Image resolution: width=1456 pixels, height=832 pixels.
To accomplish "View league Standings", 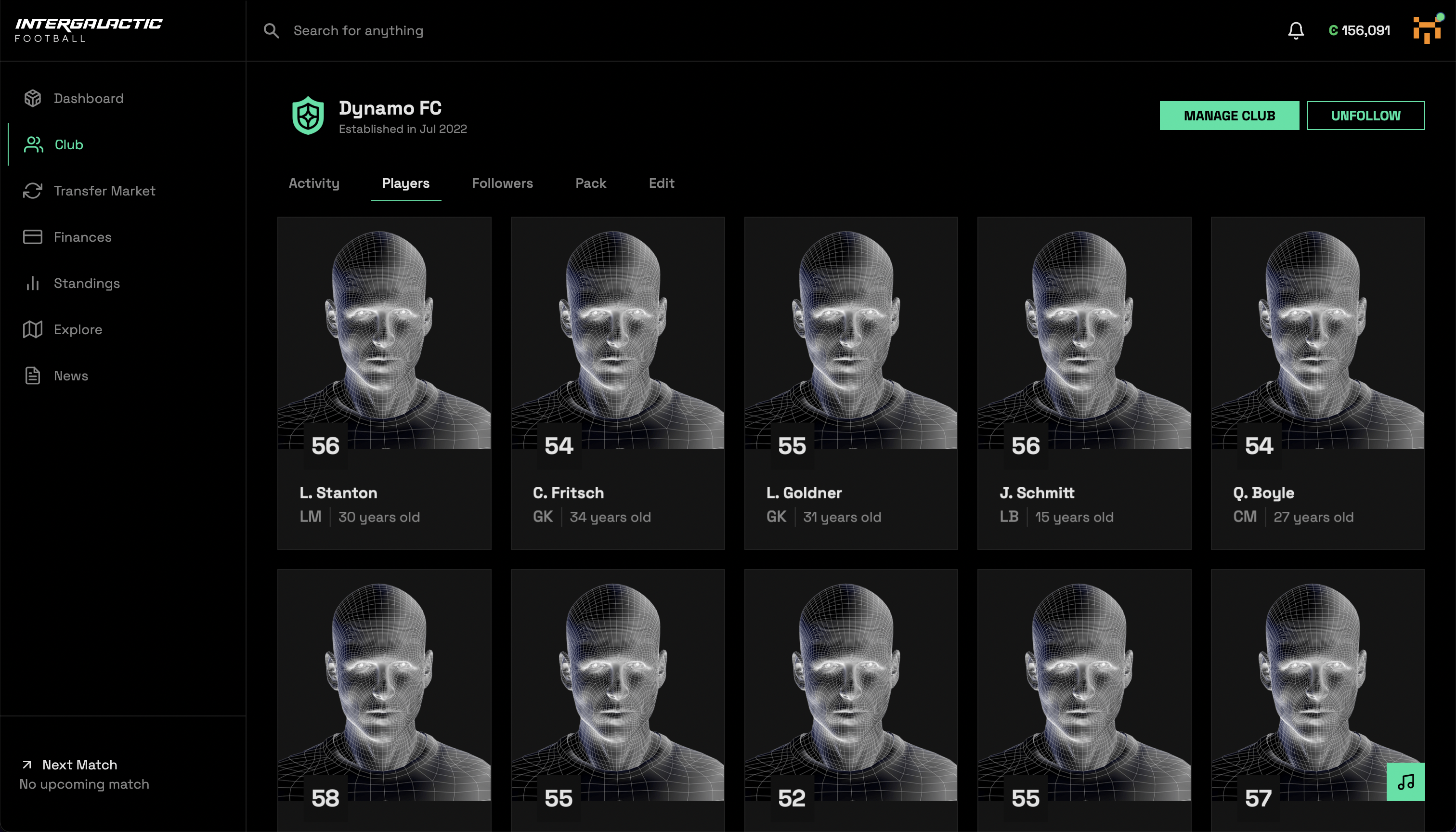I will coord(86,284).
